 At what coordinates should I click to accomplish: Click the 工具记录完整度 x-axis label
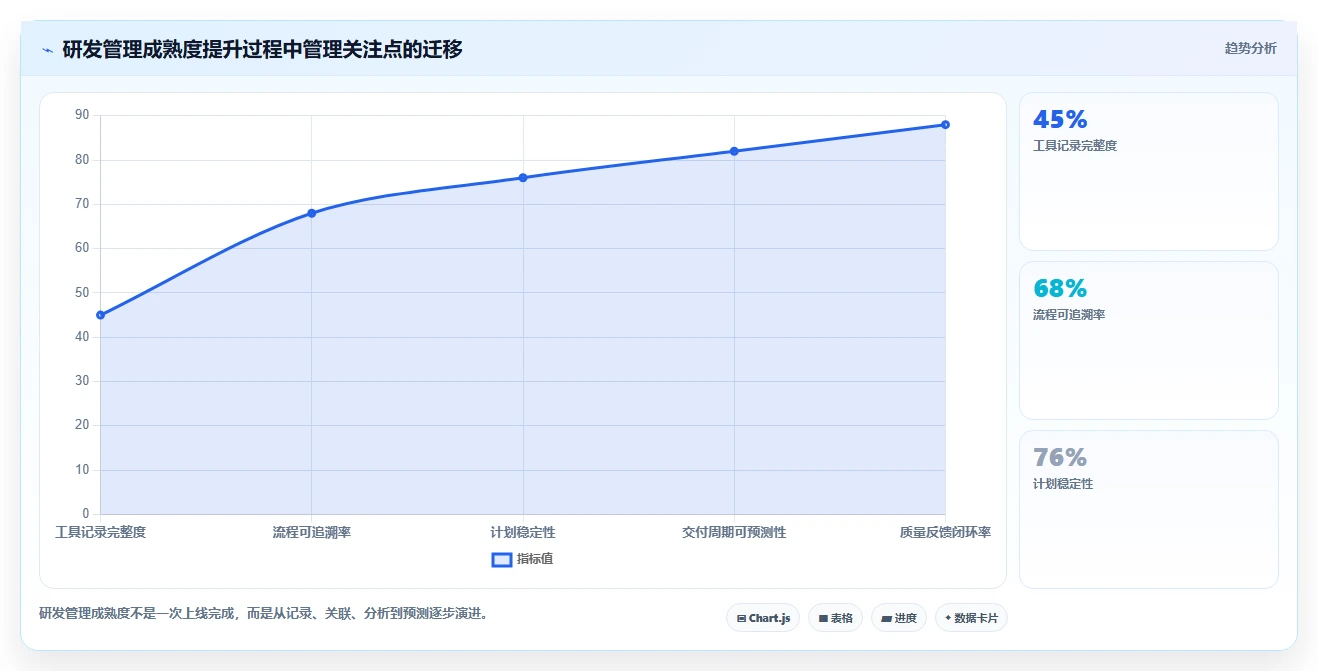(100, 532)
